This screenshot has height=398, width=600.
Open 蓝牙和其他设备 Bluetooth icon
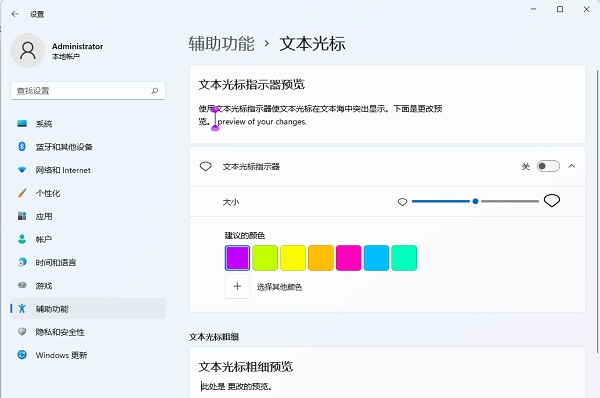click(x=22, y=146)
